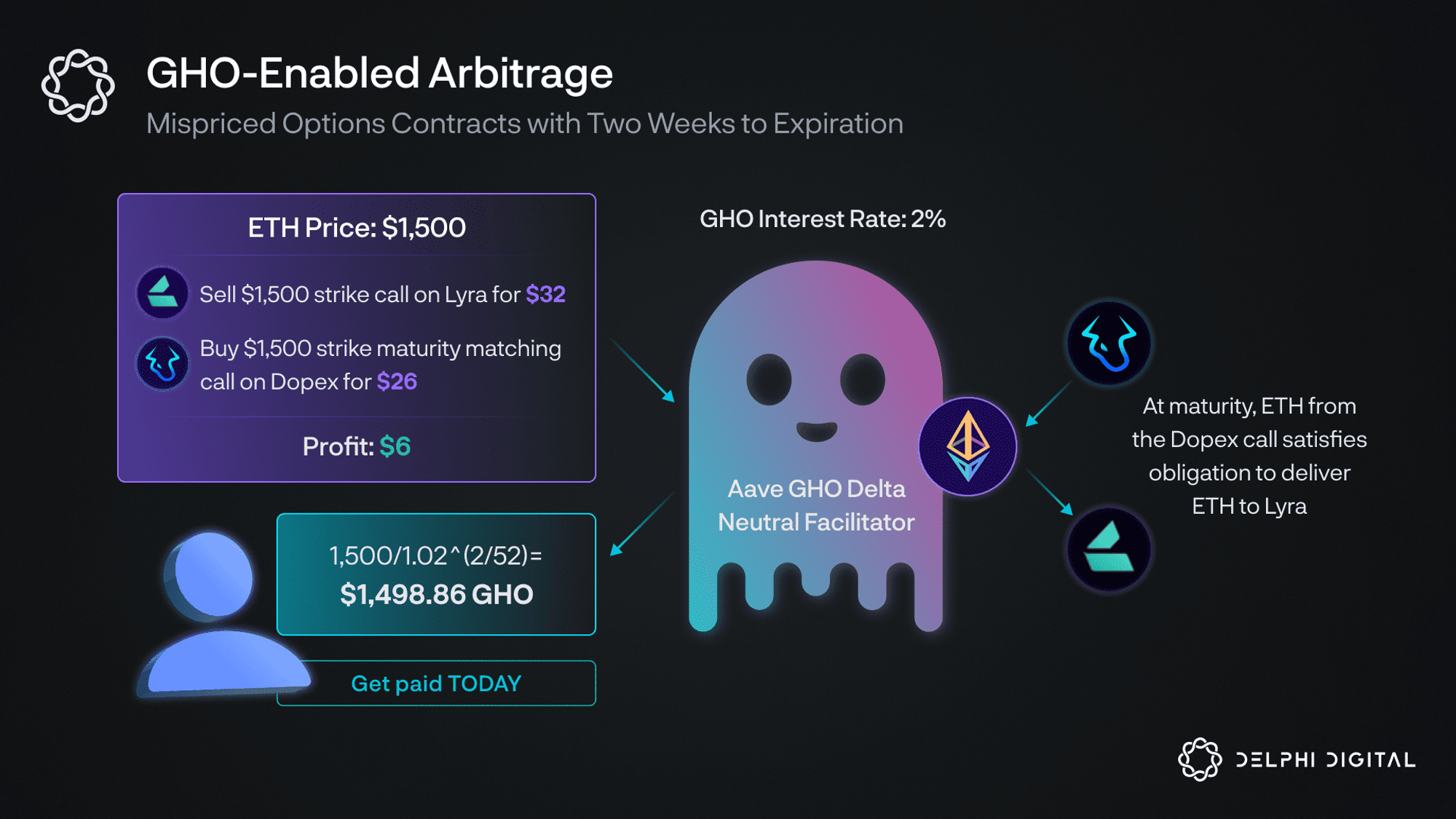Click the large Lyra icon at lower right

(x=1109, y=549)
